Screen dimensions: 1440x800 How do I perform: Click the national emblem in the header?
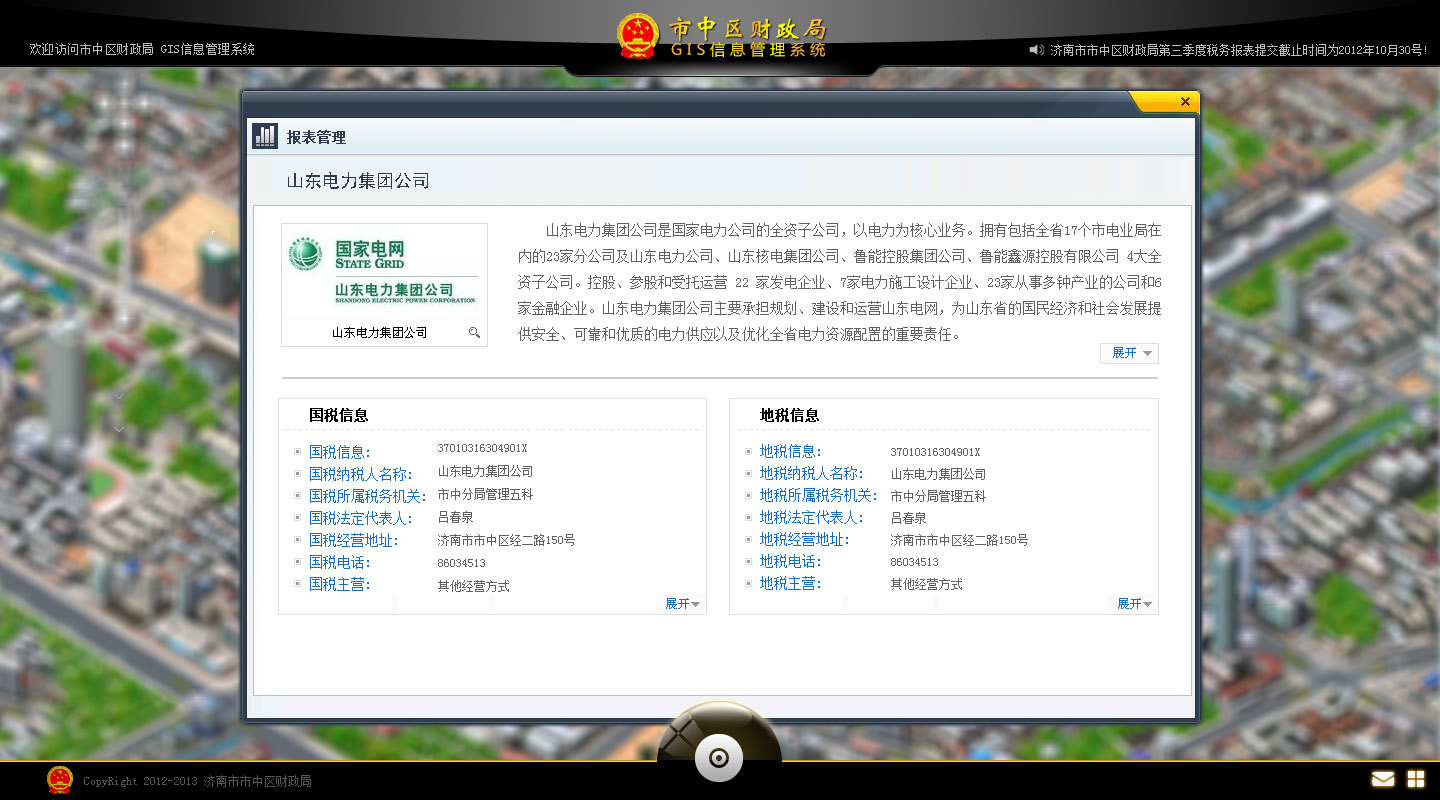click(x=638, y=37)
